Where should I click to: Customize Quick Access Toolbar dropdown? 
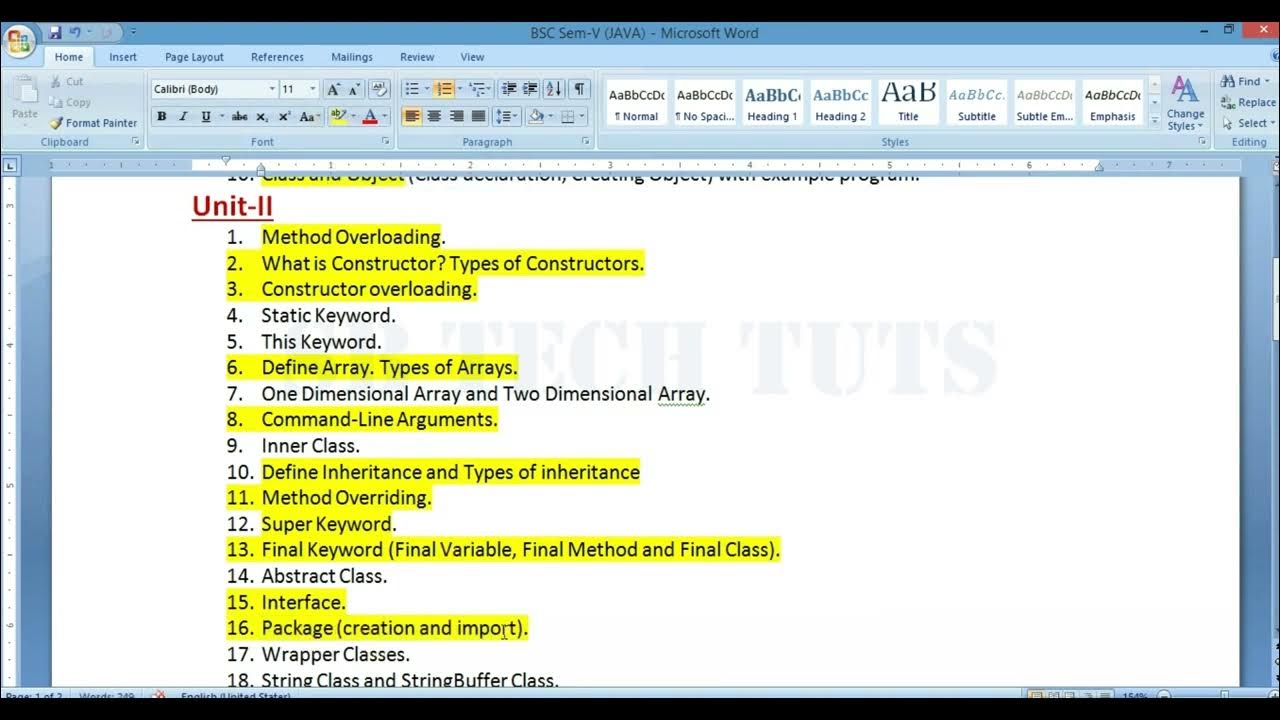[134, 33]
